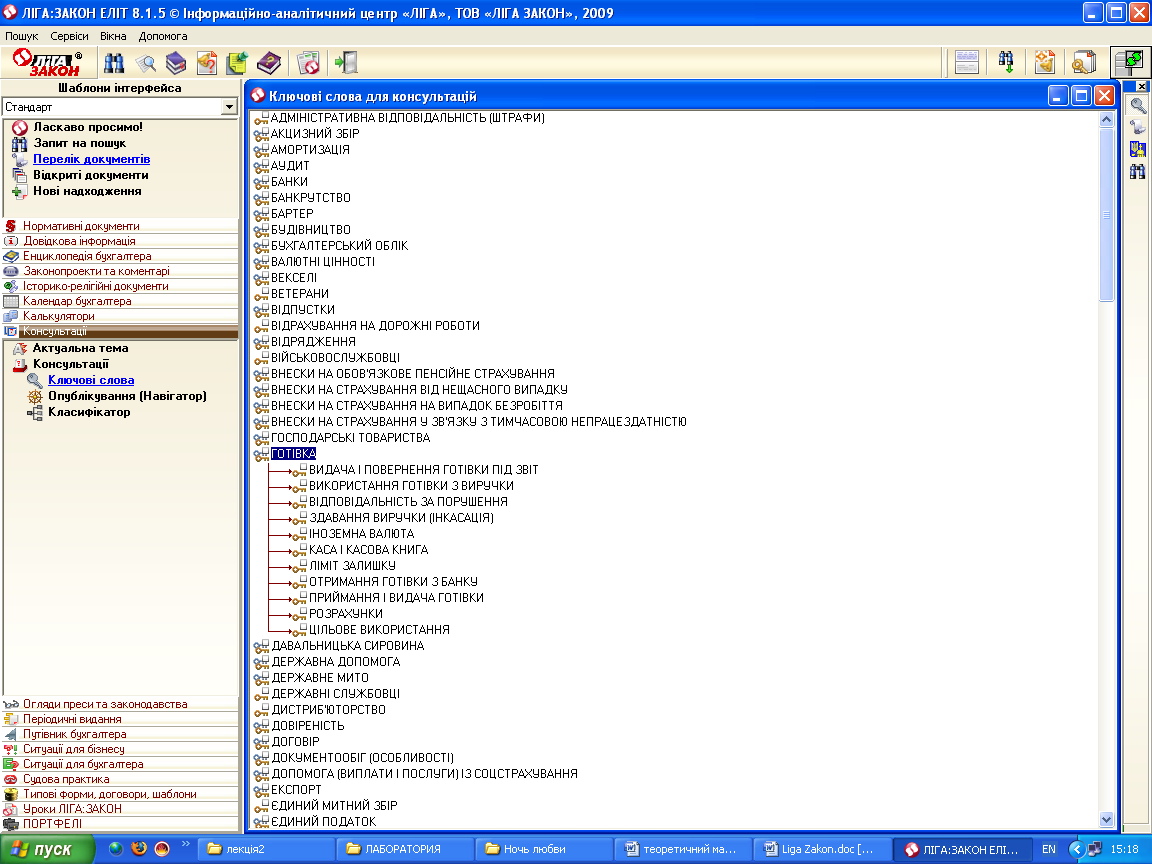Viewport: 1152px width, 864px height.
Task: Click the trident emblem icon in side panel
Action: pos(1137,150)
